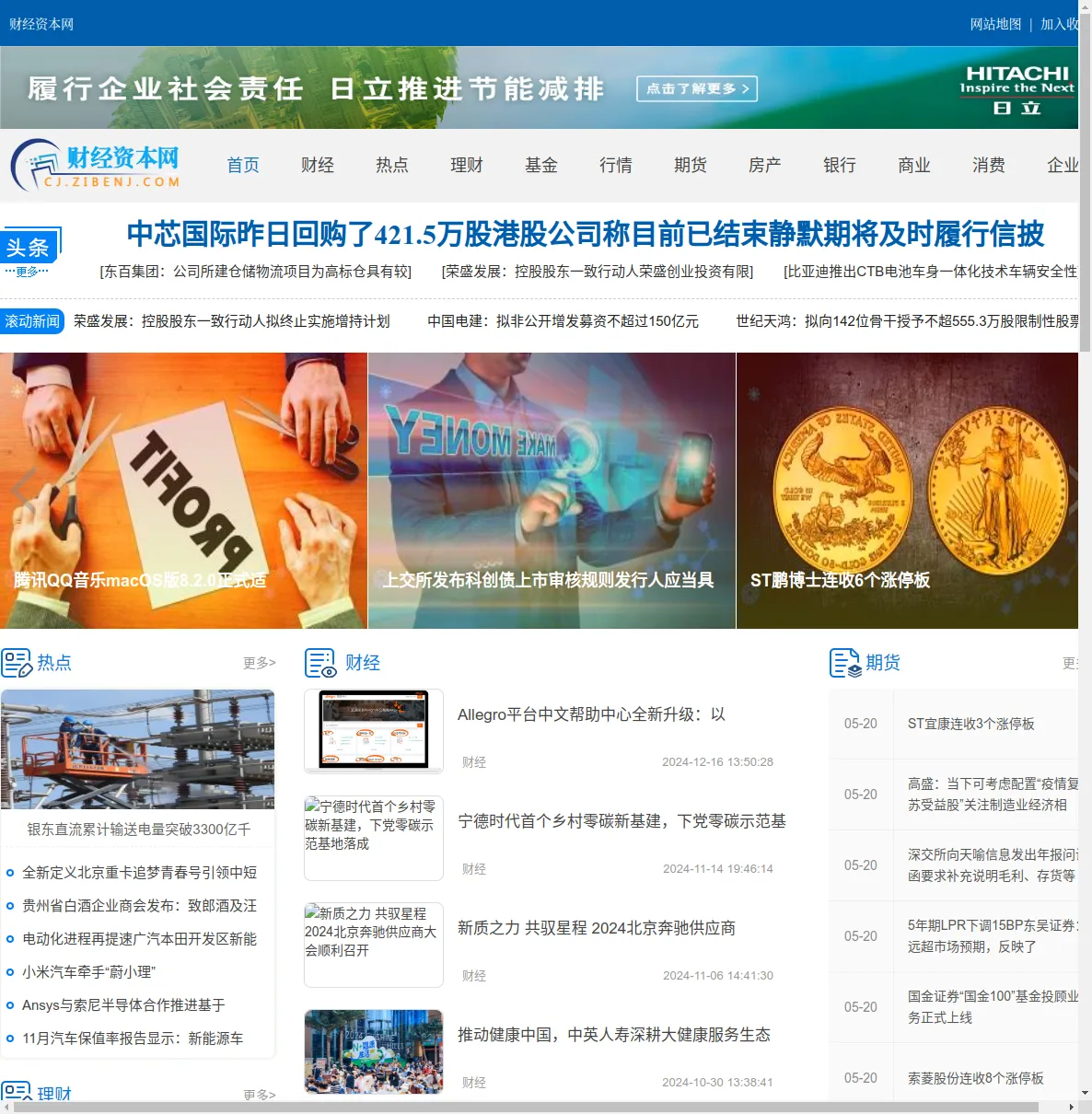Click 更多 under the 头条 badge

[27, 272]
